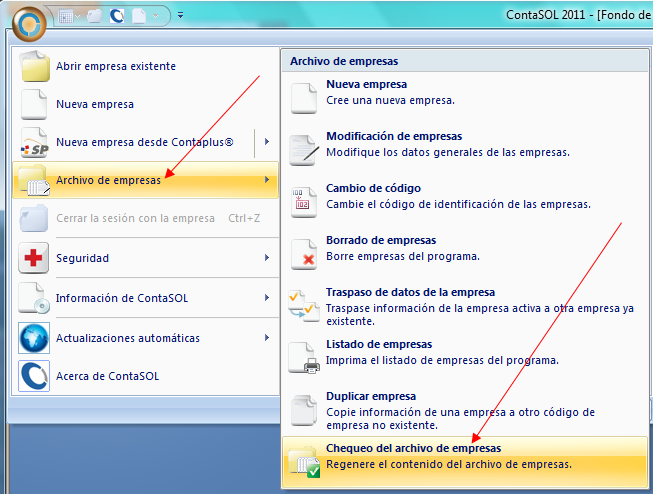
Task: Expand the Archivo de empresas submenu arrow
Action: click(266, 180)
